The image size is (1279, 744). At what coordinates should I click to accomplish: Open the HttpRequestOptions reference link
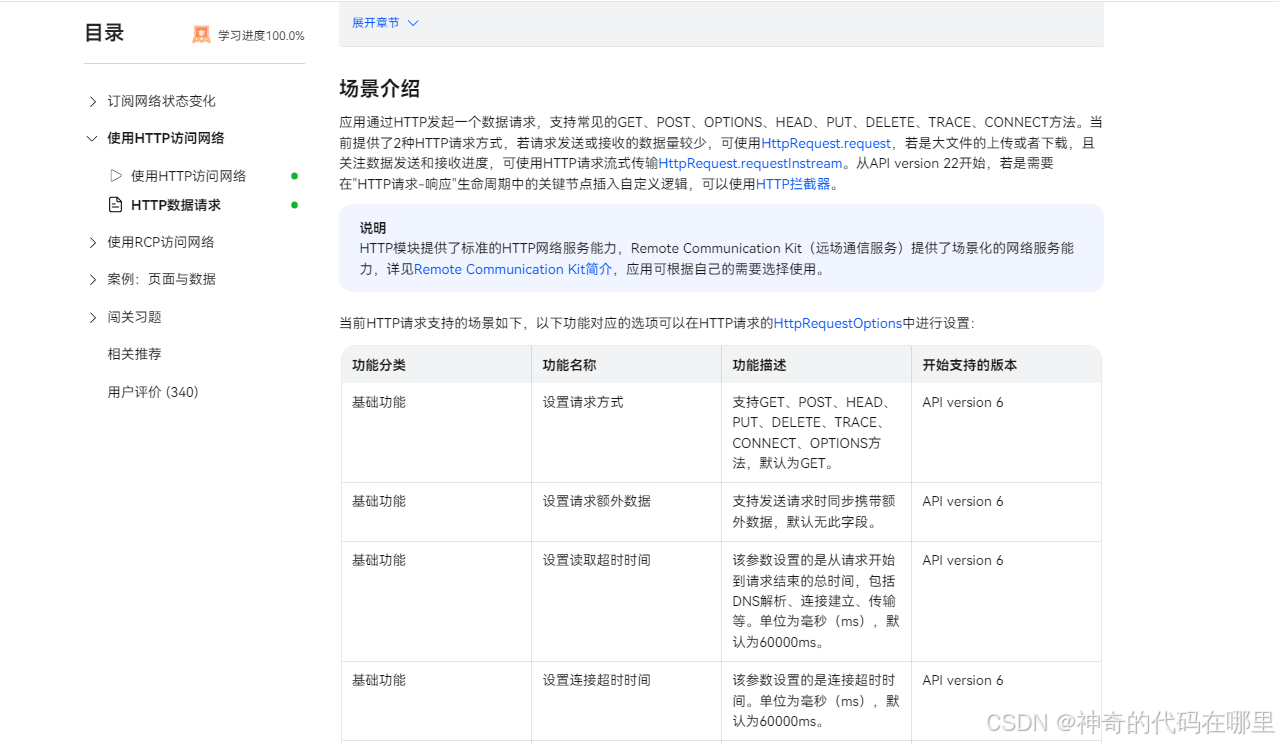[838, 322]
